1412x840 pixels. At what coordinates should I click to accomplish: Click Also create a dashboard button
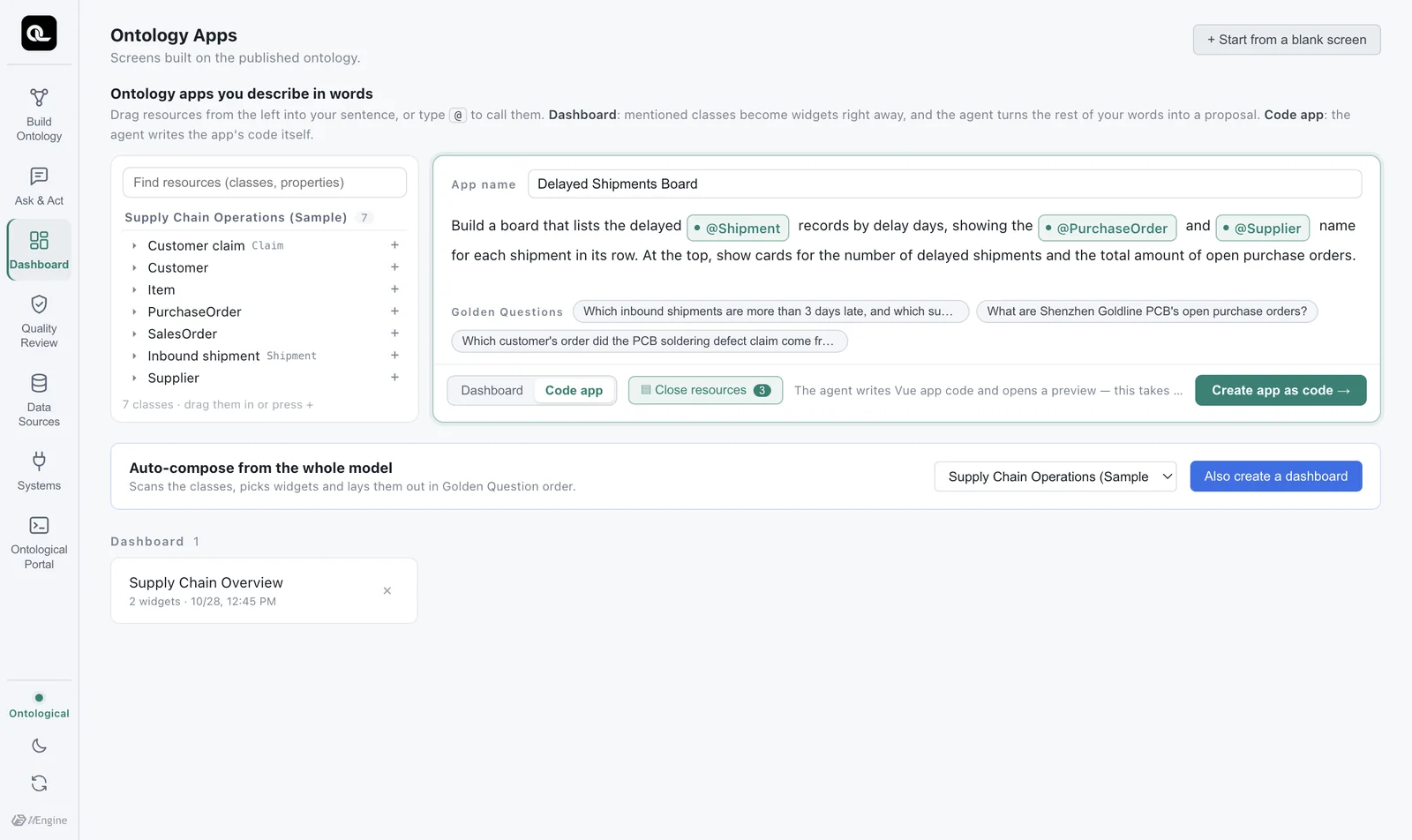[1275, 476]
